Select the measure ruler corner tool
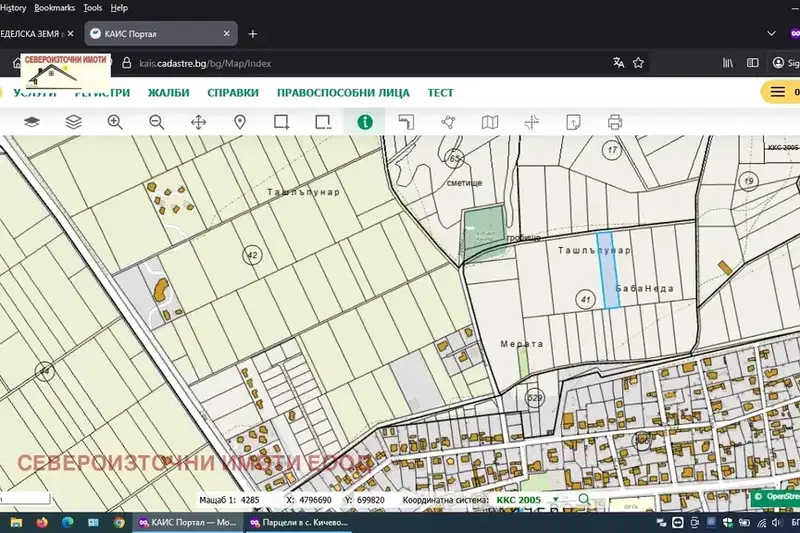The height and width of the screenshot is (533, 800). [x=406, y=122]
